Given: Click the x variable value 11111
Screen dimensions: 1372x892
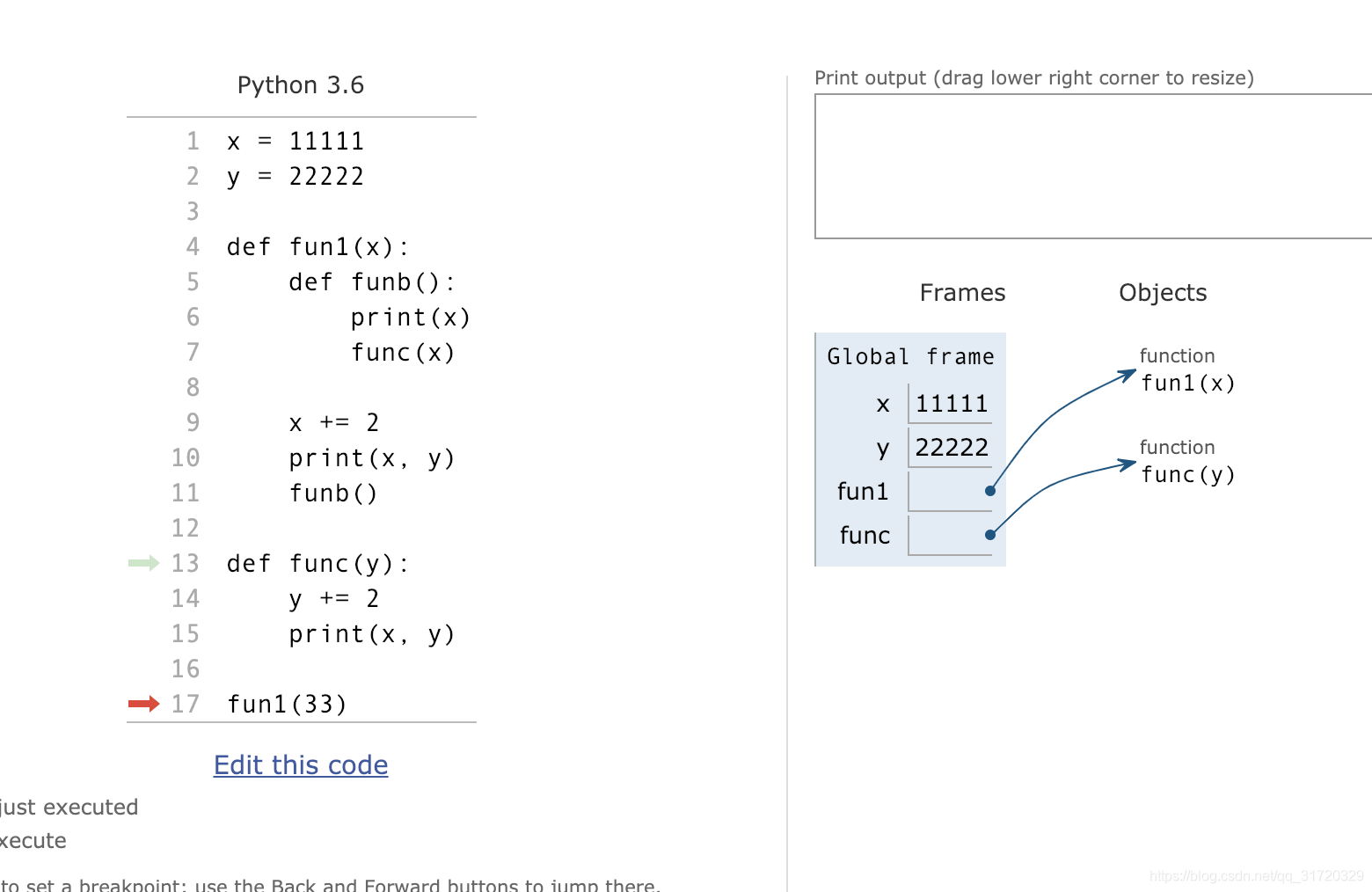Looking at the screenshot, I should pyautogui.click(x=950, y=403).
